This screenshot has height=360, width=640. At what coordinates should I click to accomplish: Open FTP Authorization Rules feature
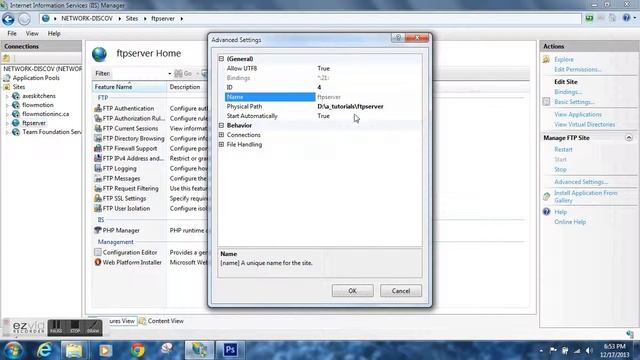pyautogui.click(x=129, y=118)
